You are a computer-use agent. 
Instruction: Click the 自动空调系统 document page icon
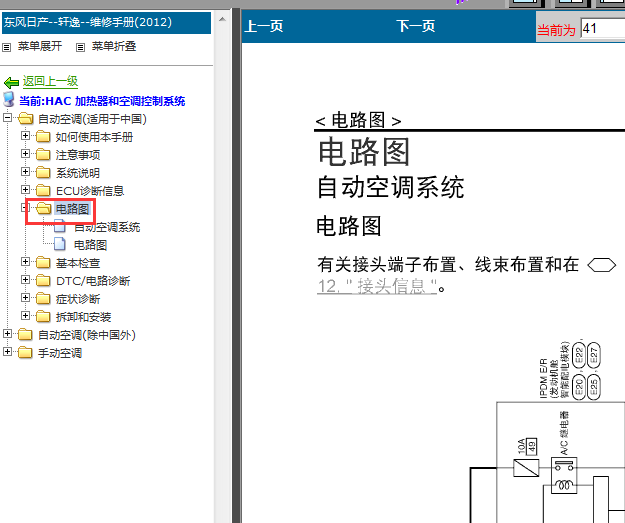point(60,227)
